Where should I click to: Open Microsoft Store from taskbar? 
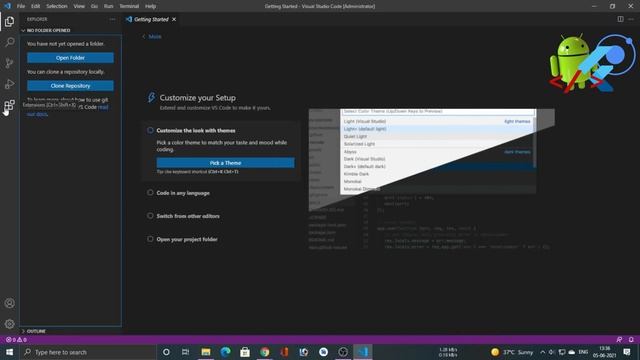[x=245, y=352]
